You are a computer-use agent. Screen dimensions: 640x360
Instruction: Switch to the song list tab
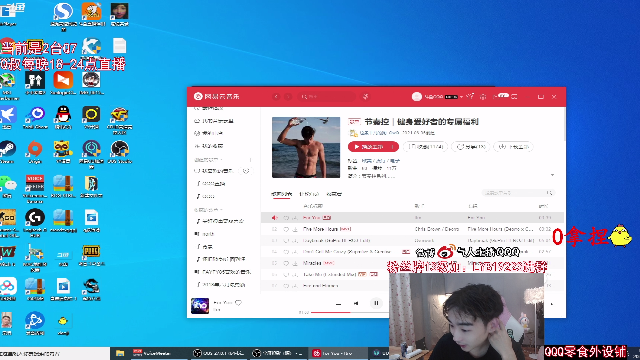[x=281, y=194]
